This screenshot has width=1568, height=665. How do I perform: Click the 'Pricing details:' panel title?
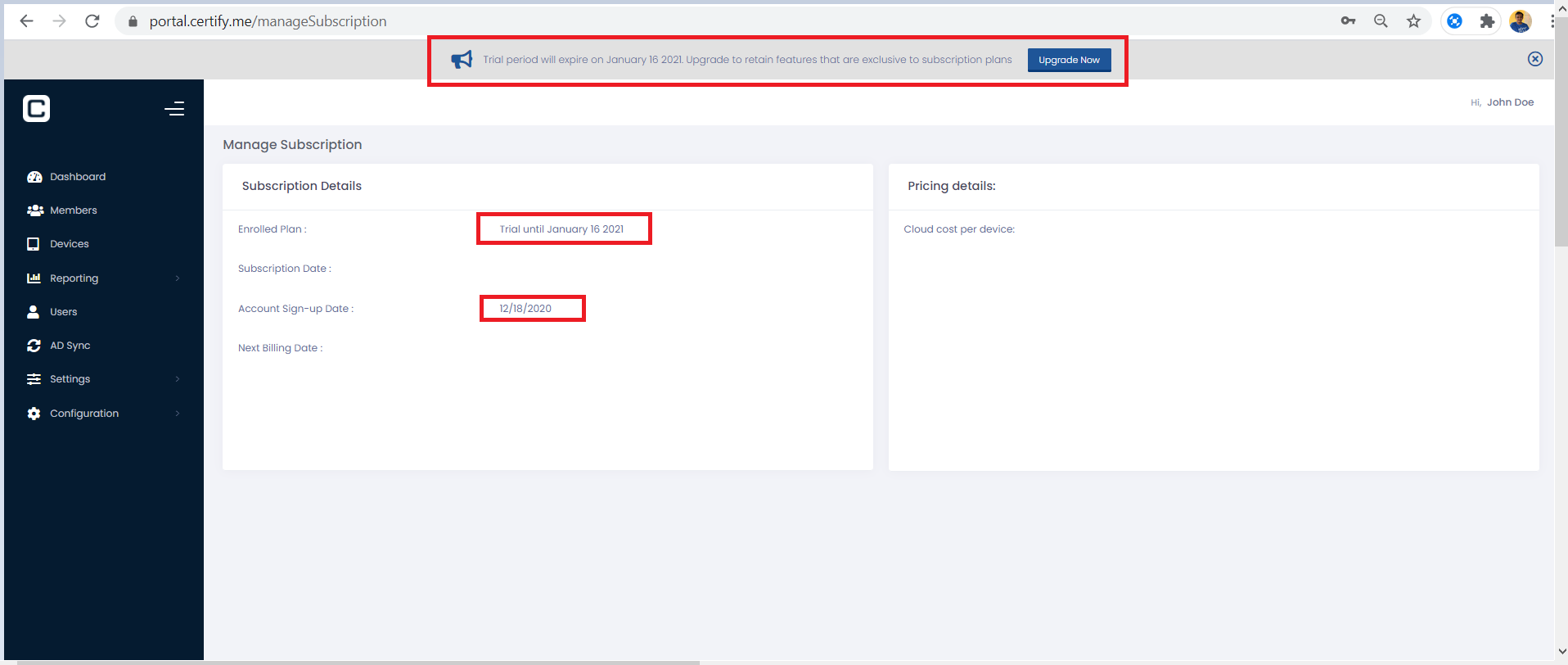coord(952,186)
